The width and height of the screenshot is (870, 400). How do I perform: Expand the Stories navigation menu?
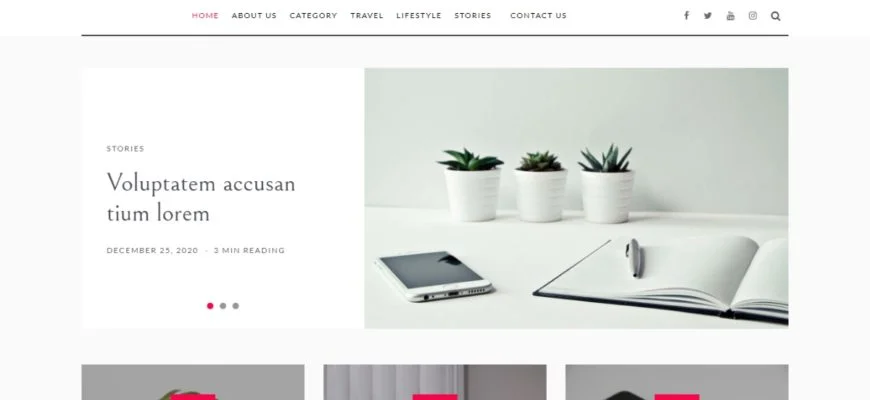[473, 16]
